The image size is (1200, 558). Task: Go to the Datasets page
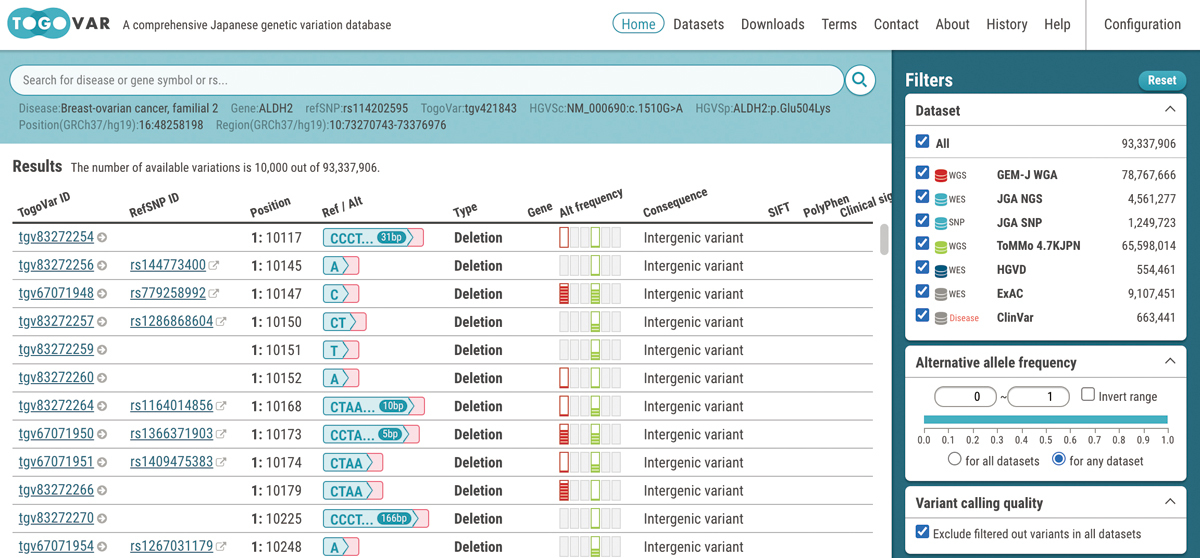(x=698, y=24)
